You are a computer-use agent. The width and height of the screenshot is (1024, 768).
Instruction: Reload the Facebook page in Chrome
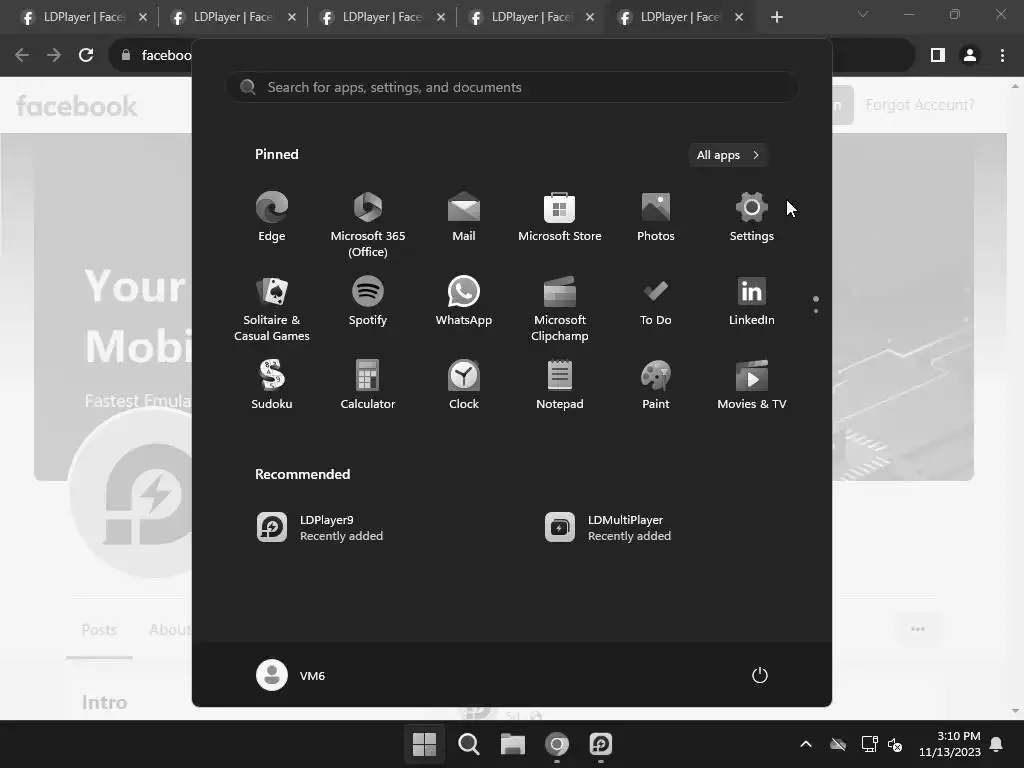86,56
